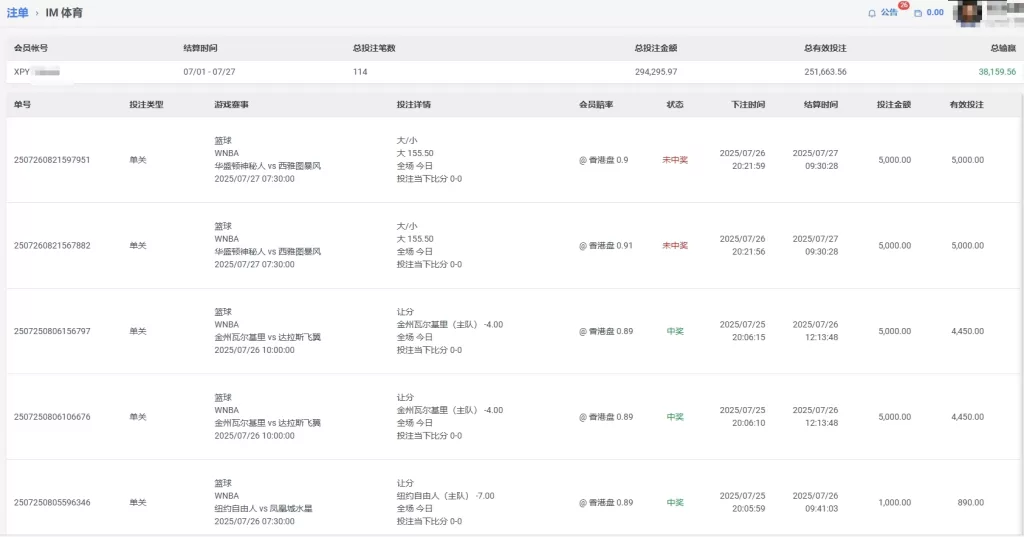This screenshot has height=537, width=1024.
Task: Click the member account XPY cell
Action: tap(37, 72)
